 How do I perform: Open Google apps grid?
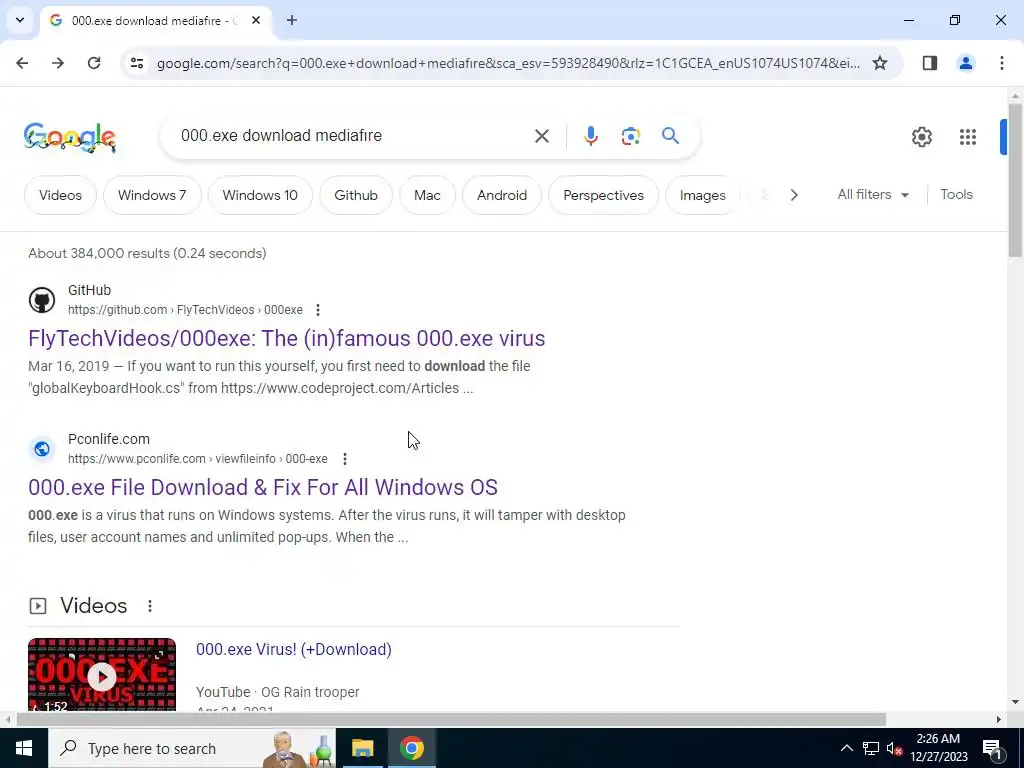(967, 136)
